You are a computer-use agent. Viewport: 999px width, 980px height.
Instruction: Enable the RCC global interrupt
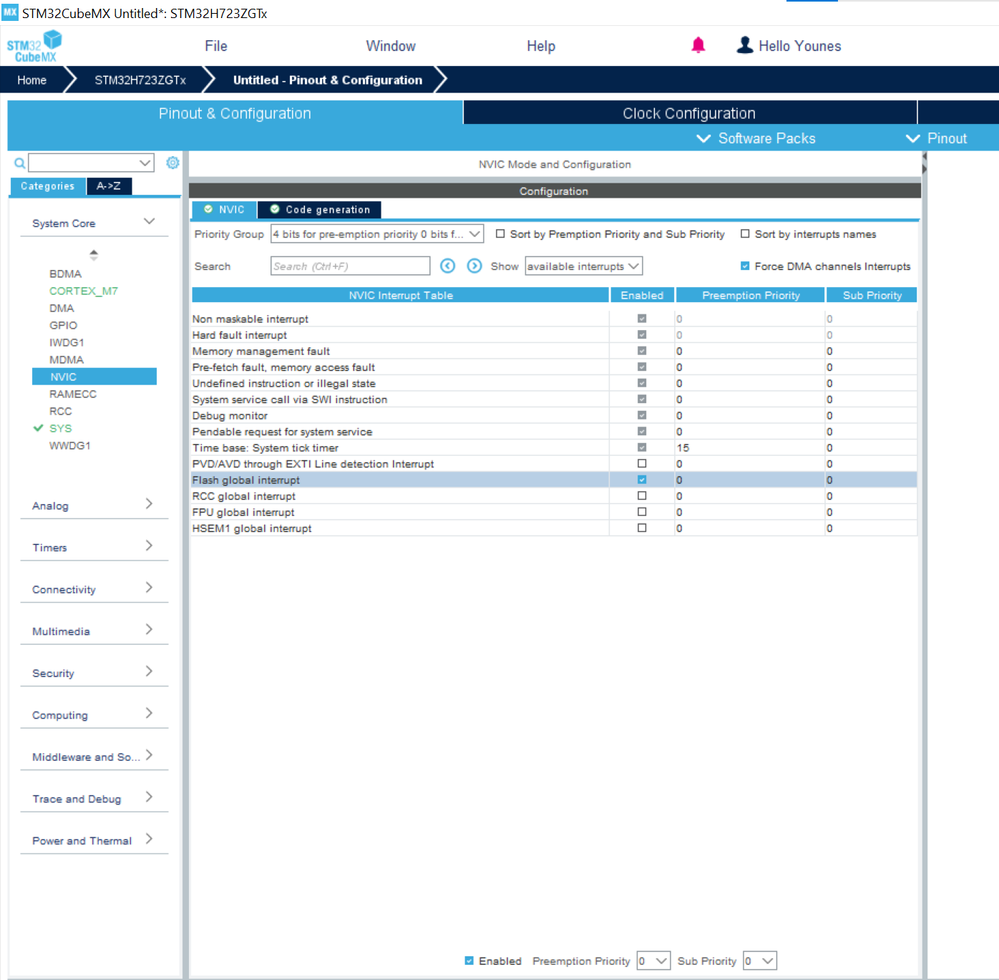(642, 496)
